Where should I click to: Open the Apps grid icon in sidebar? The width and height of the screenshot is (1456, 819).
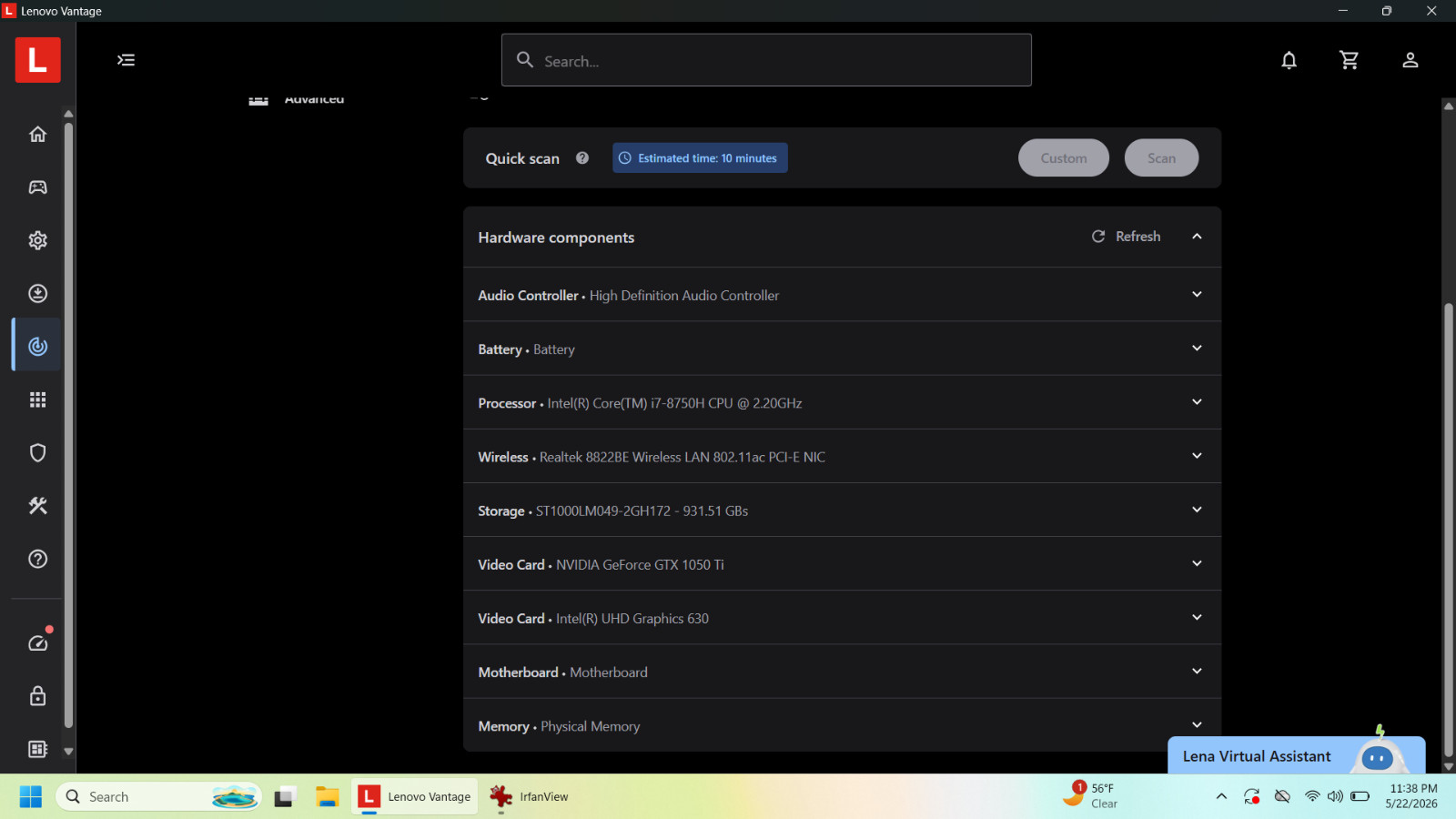pyautogui.click(x=37, y=399)
